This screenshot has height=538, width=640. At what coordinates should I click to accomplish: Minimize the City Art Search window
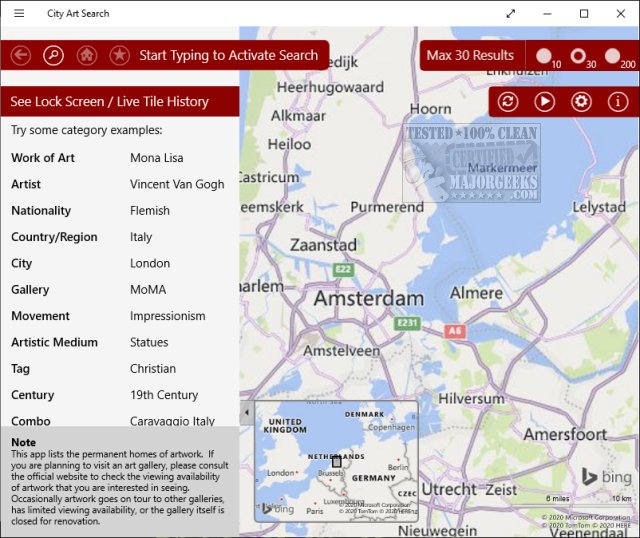coord(547,13)
